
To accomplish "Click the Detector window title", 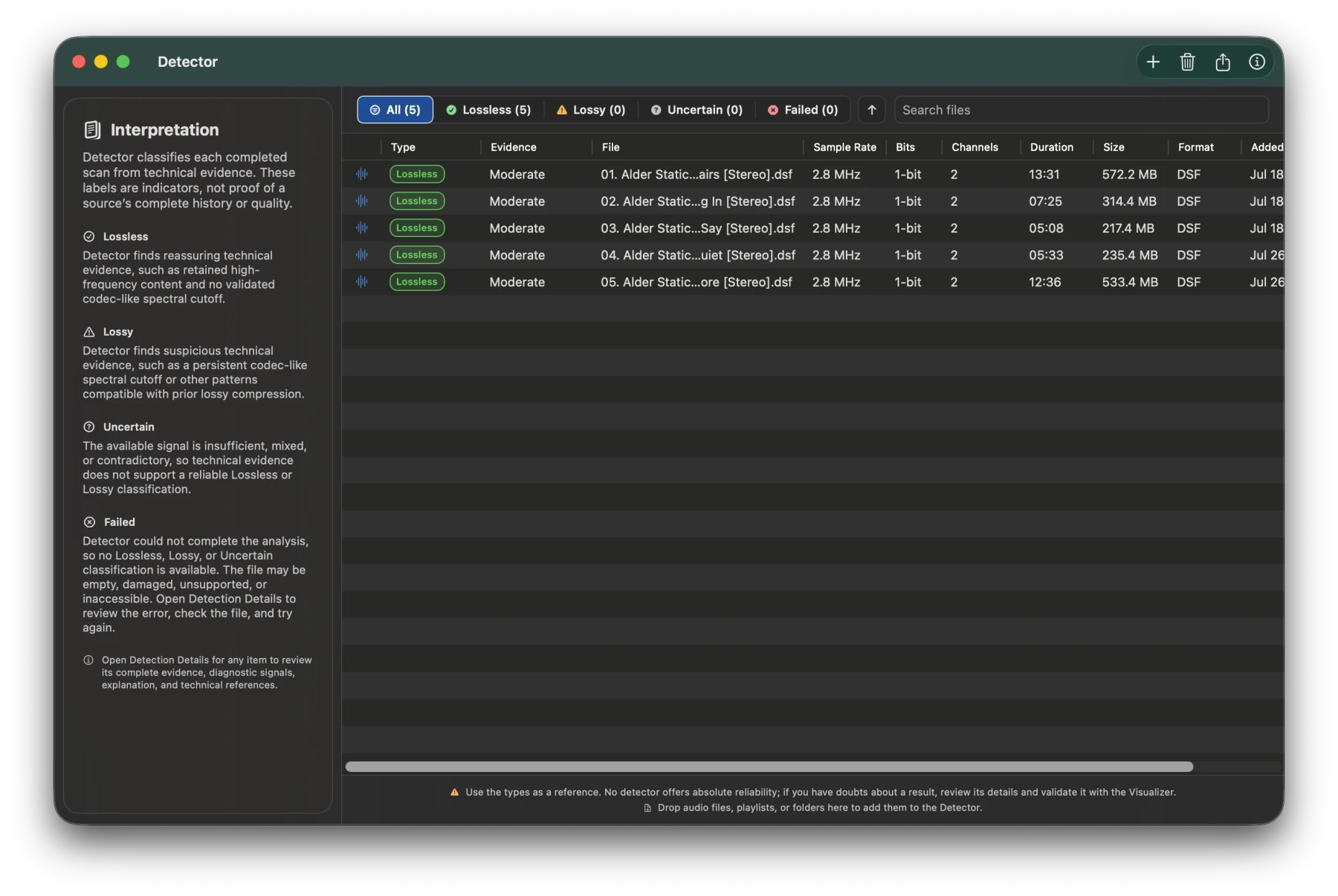I will [x=187, y=62].
